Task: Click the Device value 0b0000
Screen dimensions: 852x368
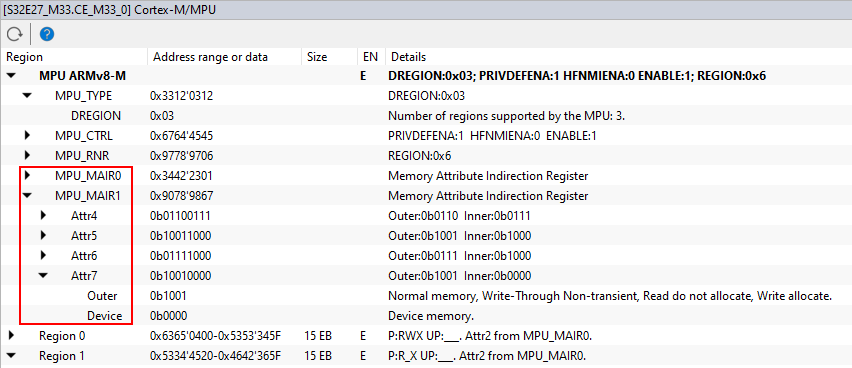Action: click(x=169, y=316)
